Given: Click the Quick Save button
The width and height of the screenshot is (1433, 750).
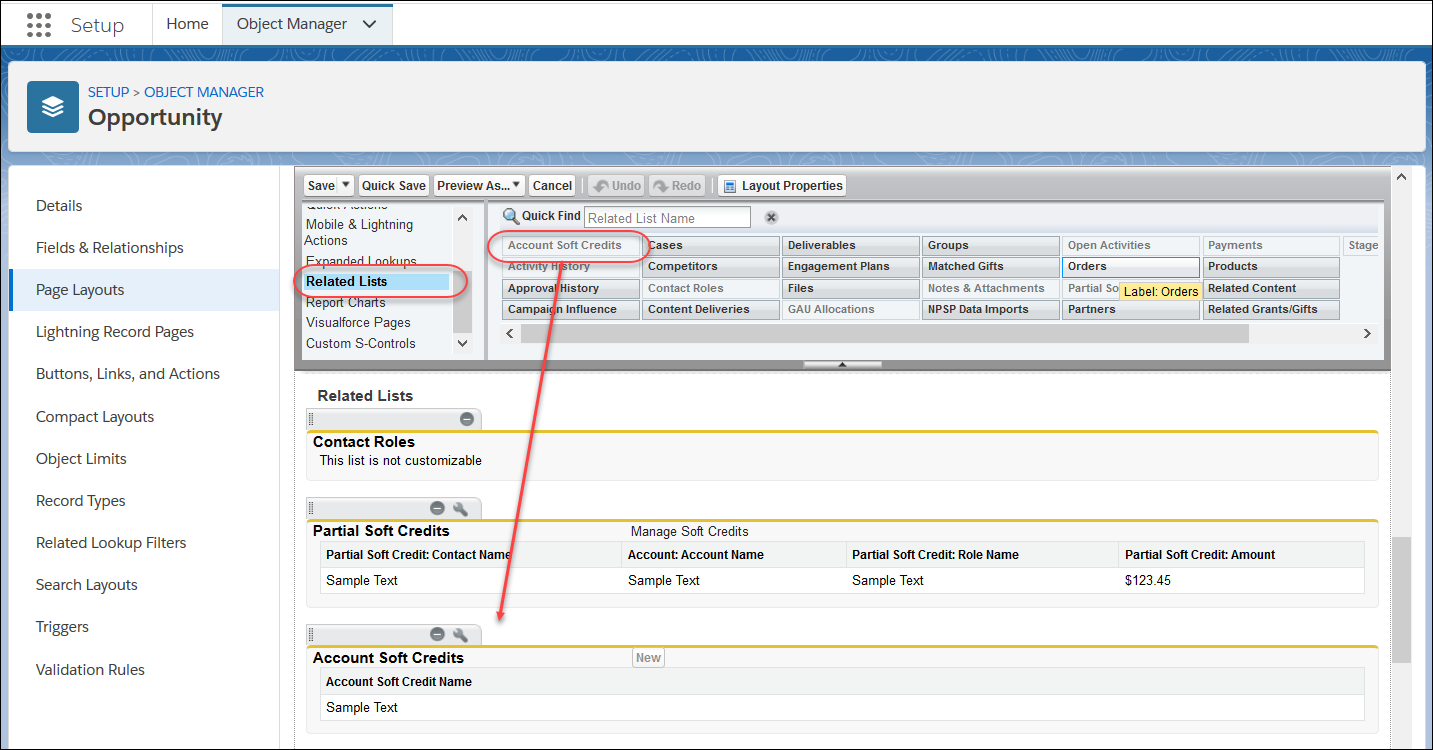Looking at the screenshot, I should [x=393, y=185].
